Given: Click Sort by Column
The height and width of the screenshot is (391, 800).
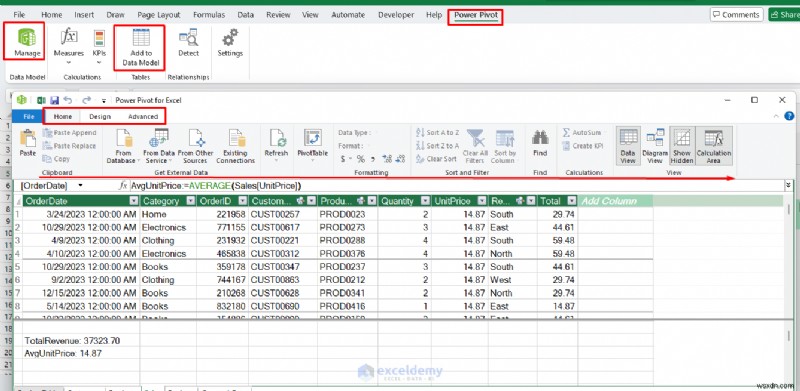Looking at the screenshot, I should pos(505,146).
